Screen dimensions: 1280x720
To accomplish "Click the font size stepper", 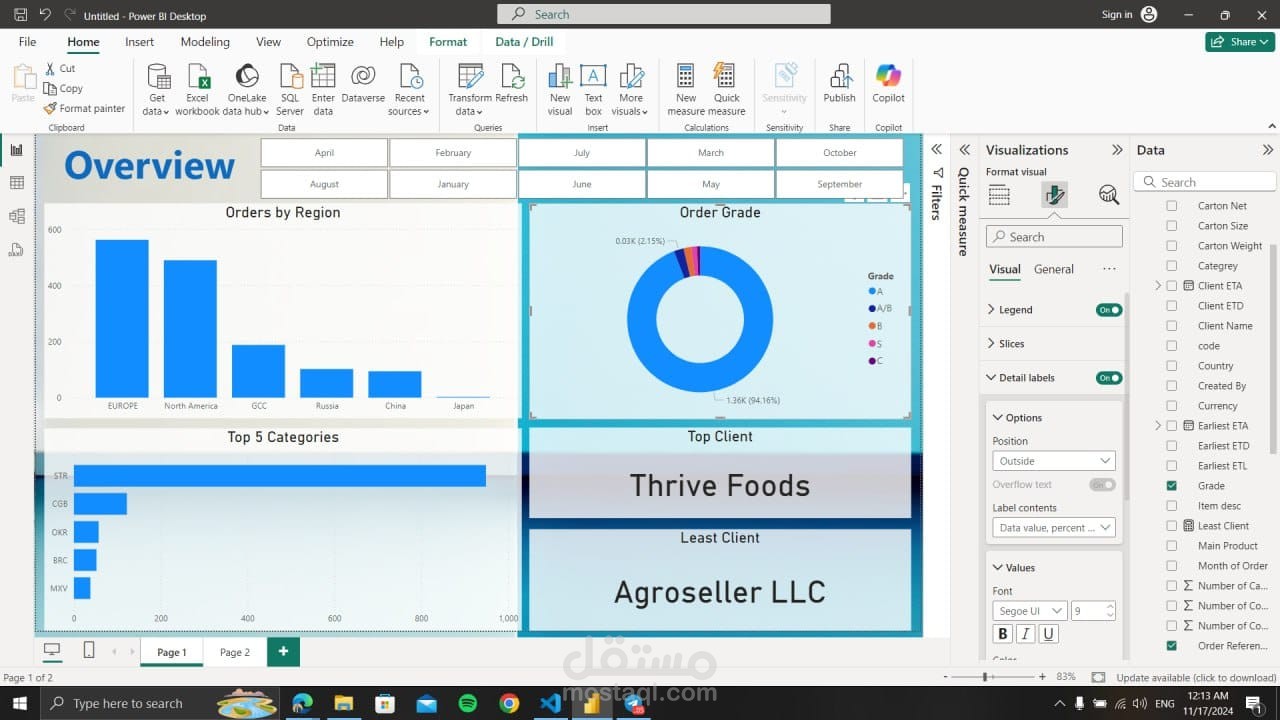I will click(x=1110, y=611).
